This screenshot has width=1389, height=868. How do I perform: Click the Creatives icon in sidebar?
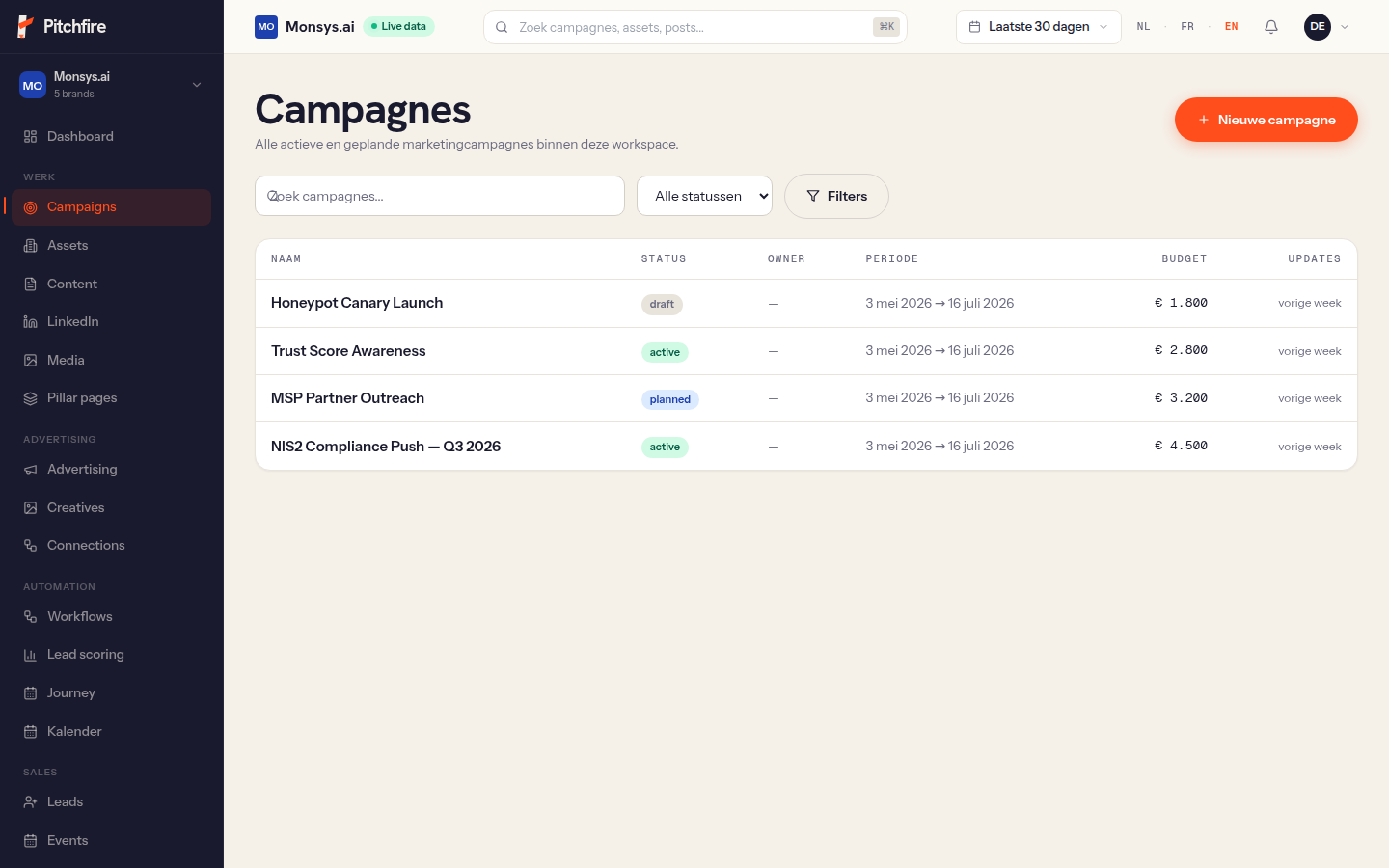30,508
